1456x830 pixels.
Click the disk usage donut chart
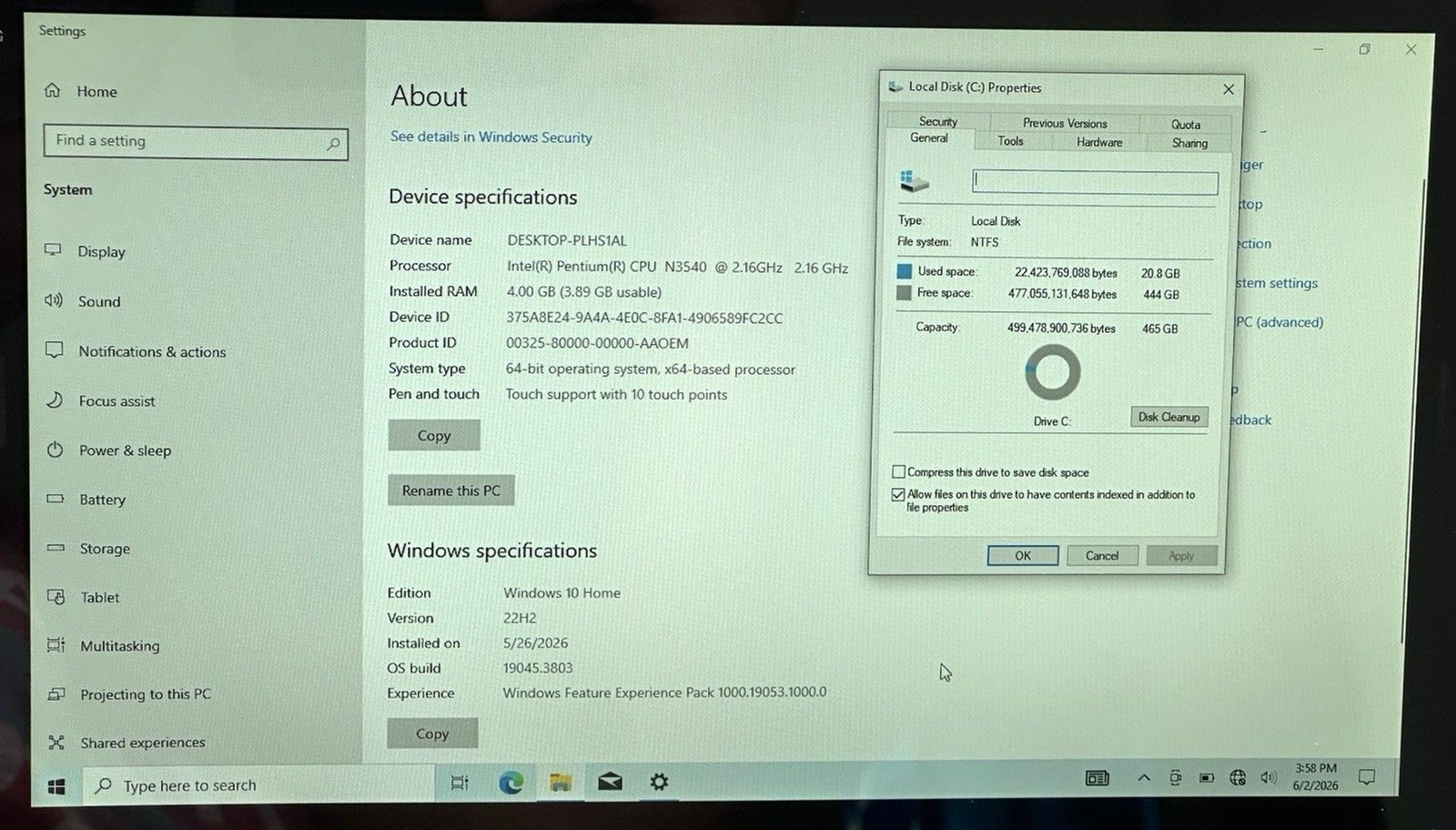click(x=1052, y=372)
